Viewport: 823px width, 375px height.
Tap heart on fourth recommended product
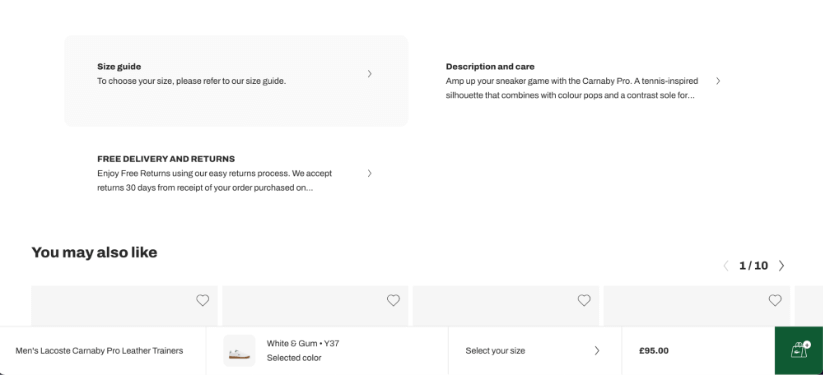(775, 300)
